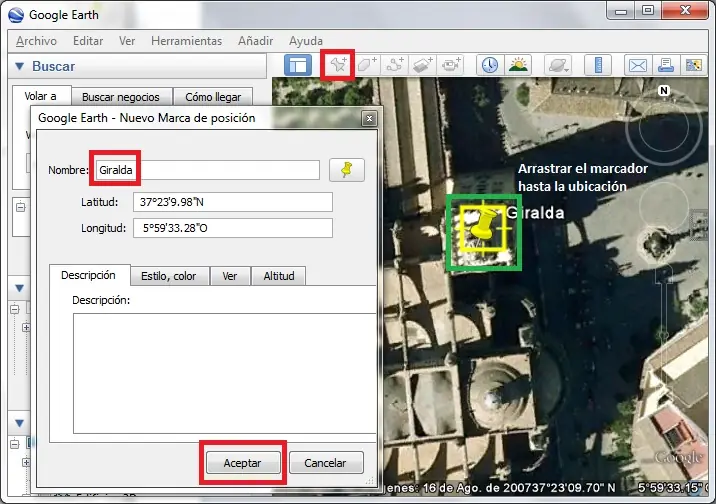
Task: Open the ruler measurement tool
Action: coord(598,65)
